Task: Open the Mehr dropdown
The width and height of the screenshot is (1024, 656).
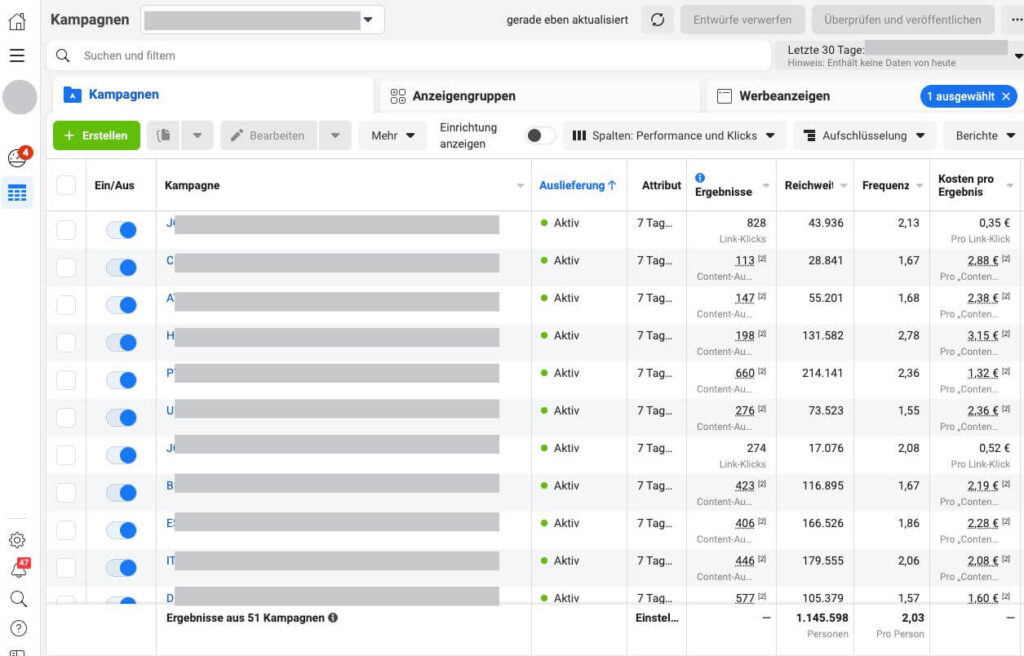Action: (x=392, y=135)
